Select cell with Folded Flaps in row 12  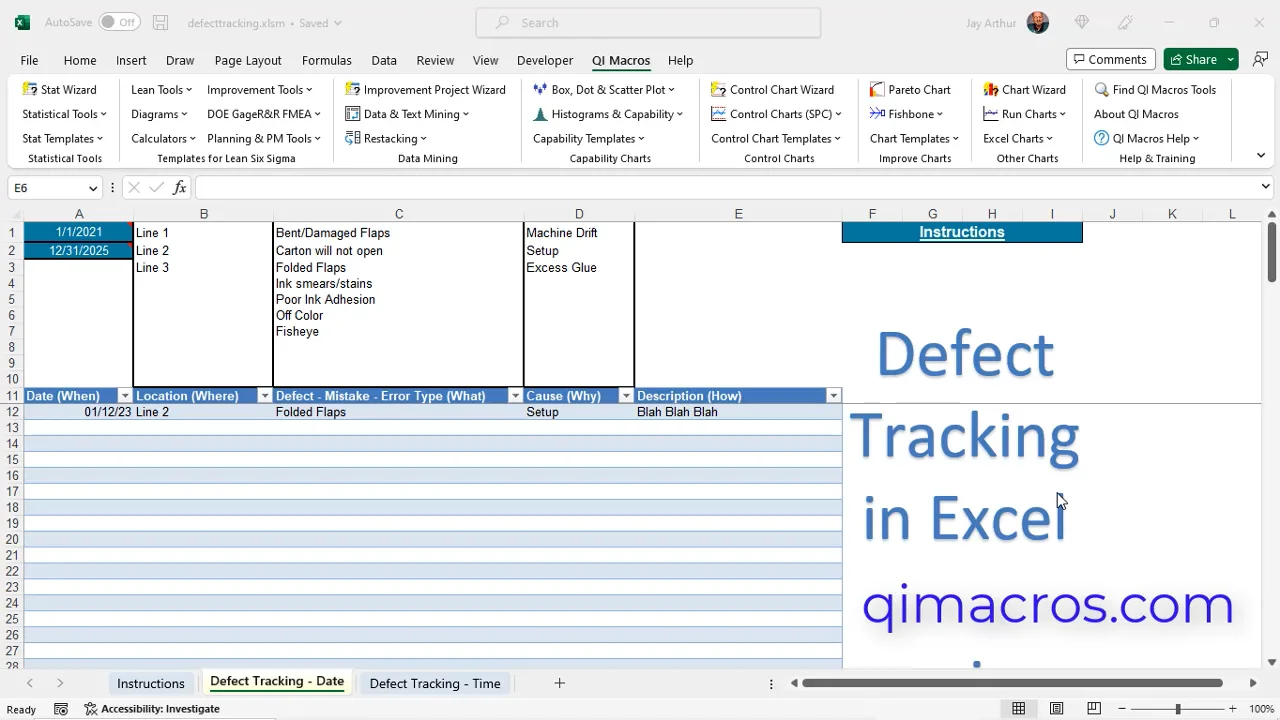[x=398, y=412]
